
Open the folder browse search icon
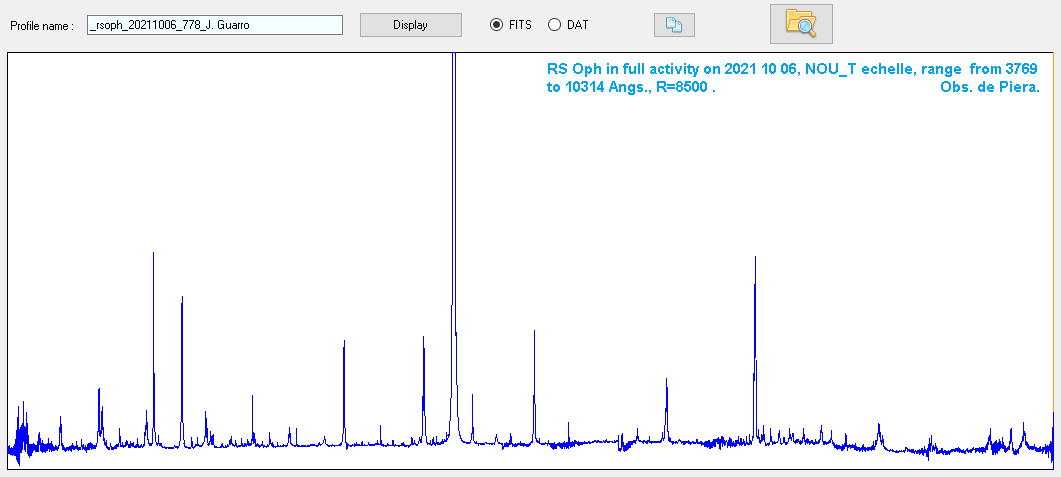click(x=800, y=24)
